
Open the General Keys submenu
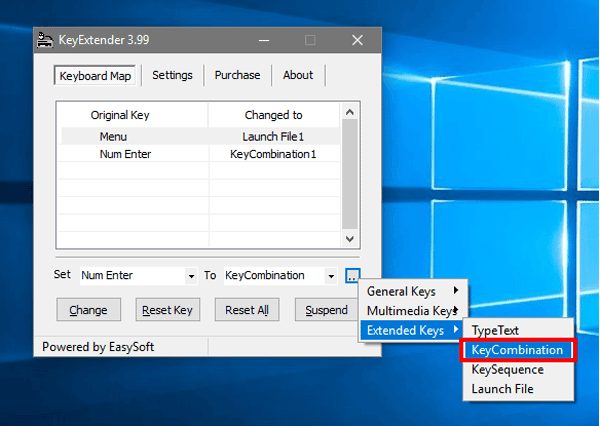[x=413, y=291]
